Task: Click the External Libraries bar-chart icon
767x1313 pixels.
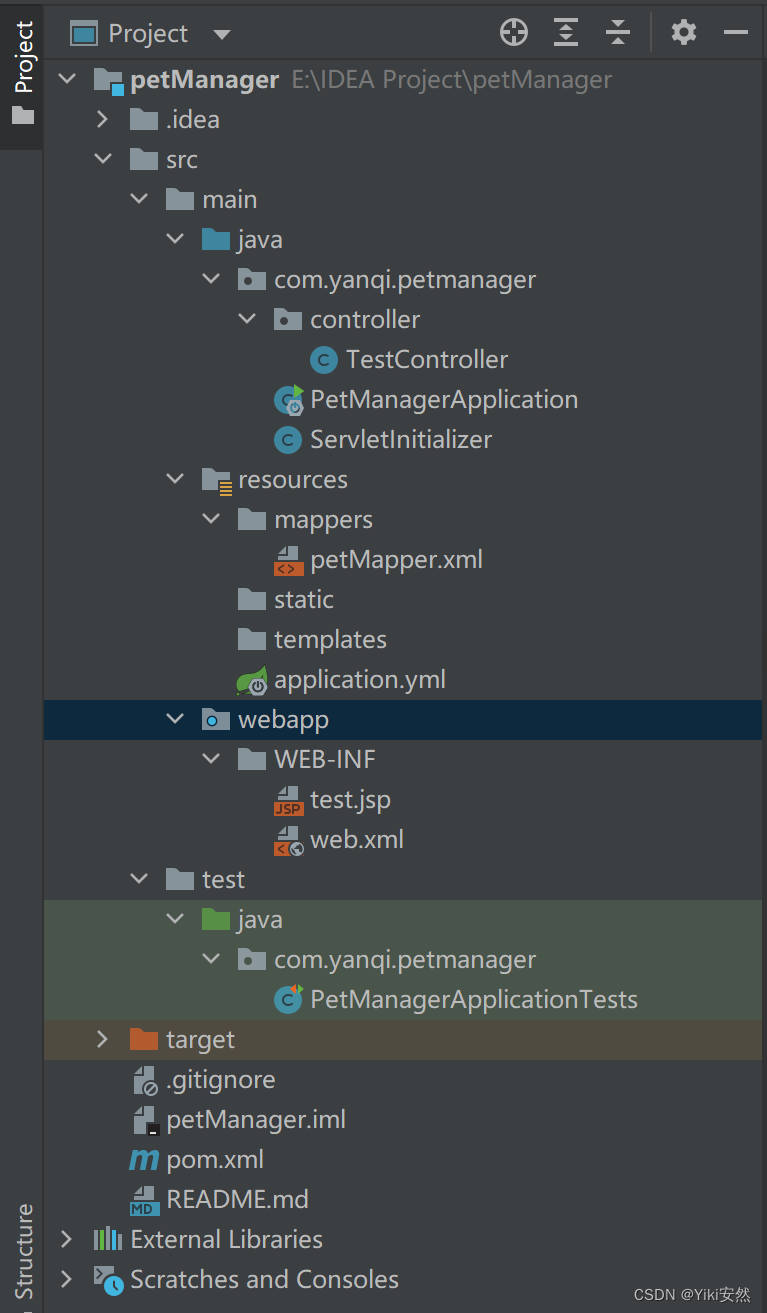Action: click(x=108, y=1239)
